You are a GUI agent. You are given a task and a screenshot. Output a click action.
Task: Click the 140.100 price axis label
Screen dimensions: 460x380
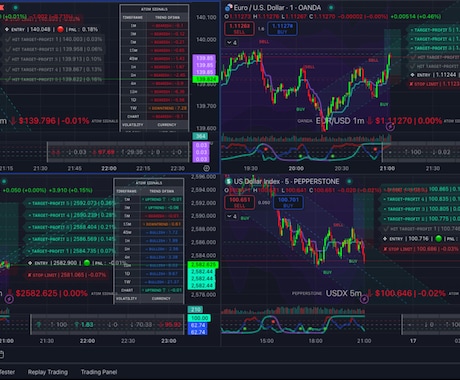point(206,17)
